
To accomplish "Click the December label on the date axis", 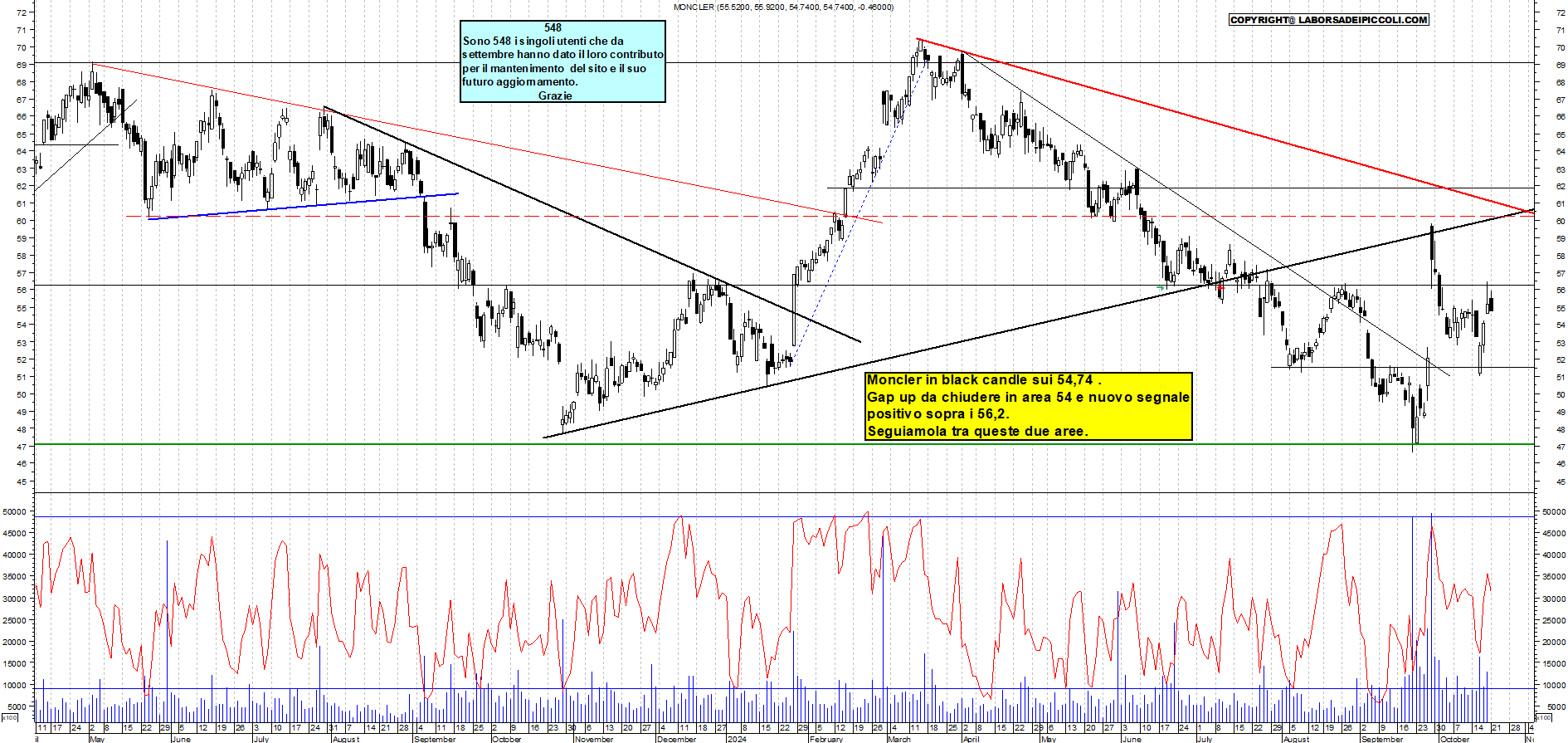I will point(677,739).
